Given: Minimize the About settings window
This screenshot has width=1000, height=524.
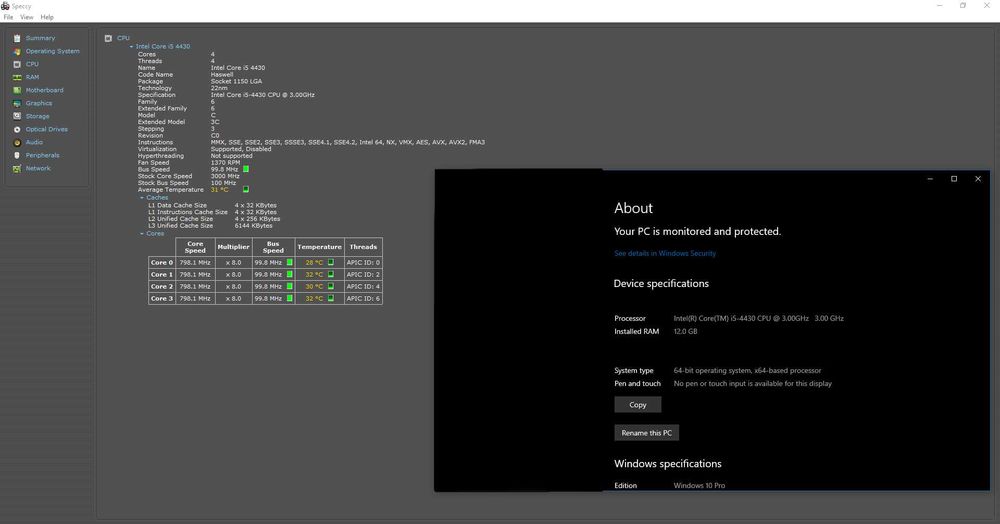Looking at the screenshot, I should pyautogui.click(x=930, y=179).
